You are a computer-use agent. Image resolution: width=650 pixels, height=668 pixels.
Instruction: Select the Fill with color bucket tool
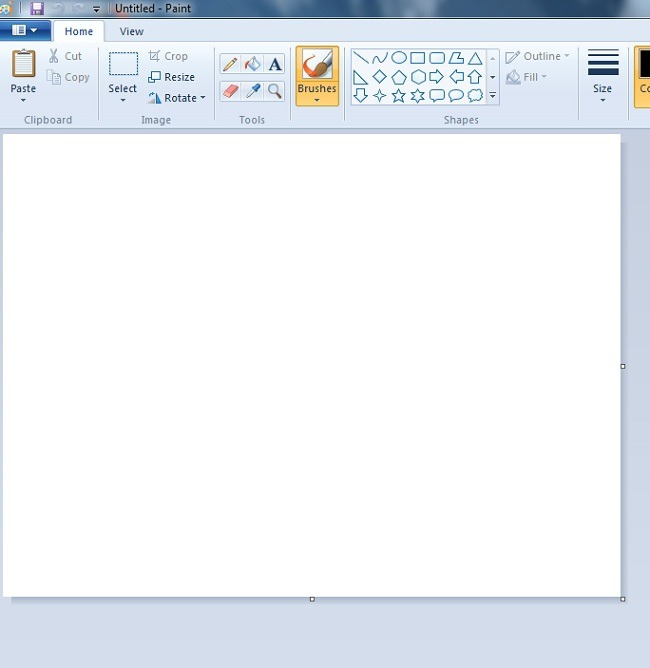pyautogui.click(x=253, y=64)
